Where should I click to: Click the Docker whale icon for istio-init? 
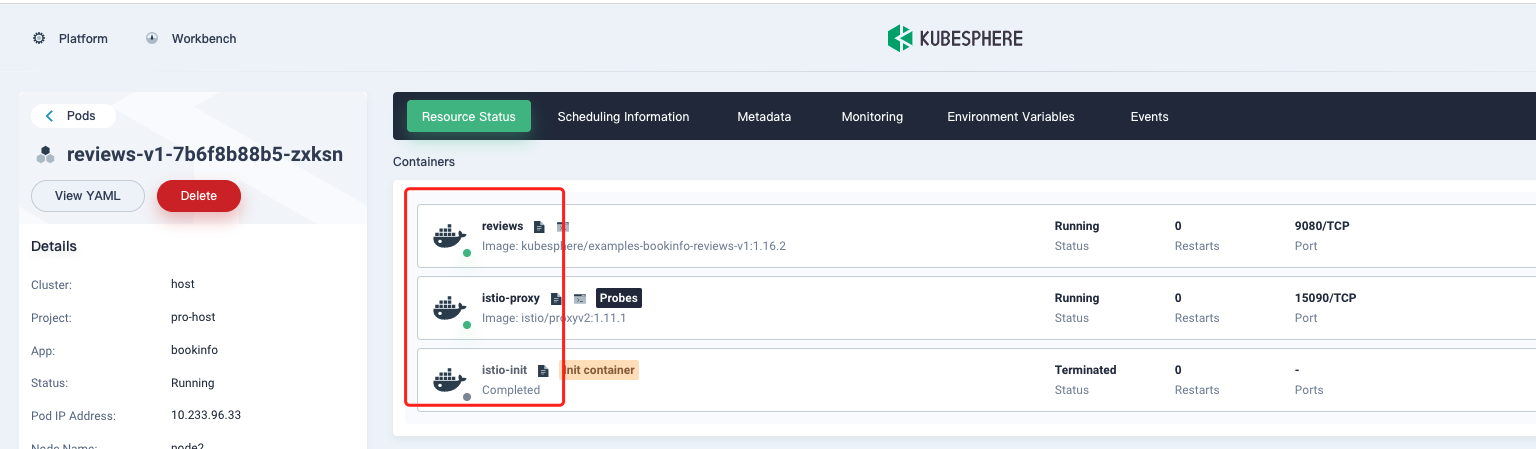pos(449,380)
